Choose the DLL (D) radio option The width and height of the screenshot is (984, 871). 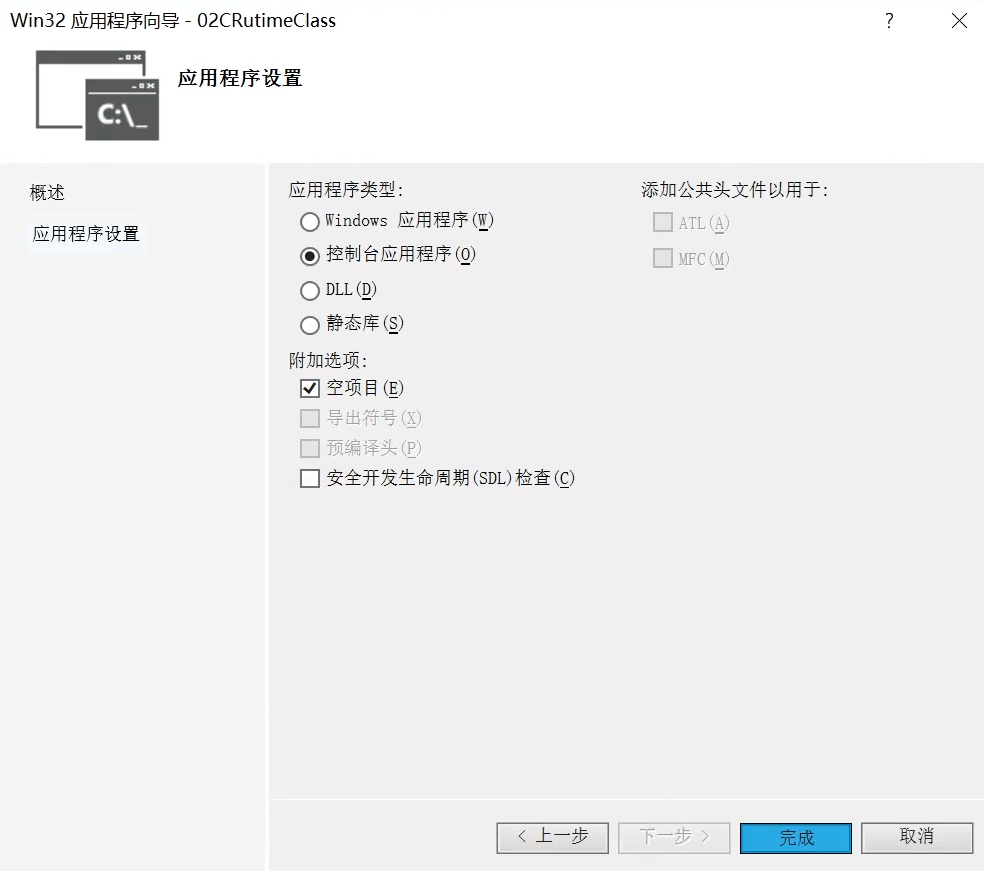coord(309,291)
